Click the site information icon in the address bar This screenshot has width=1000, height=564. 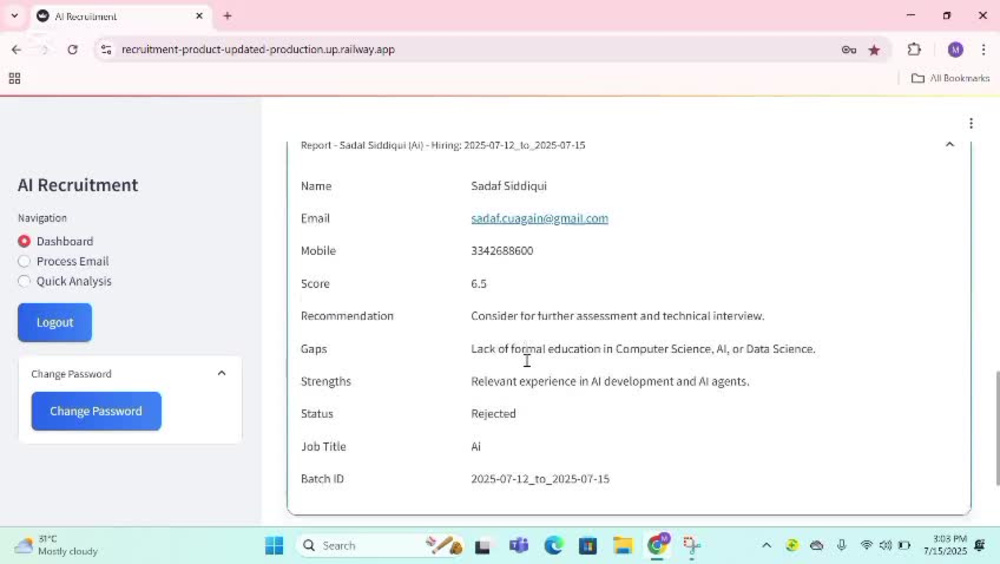click(x=106, y=49)
